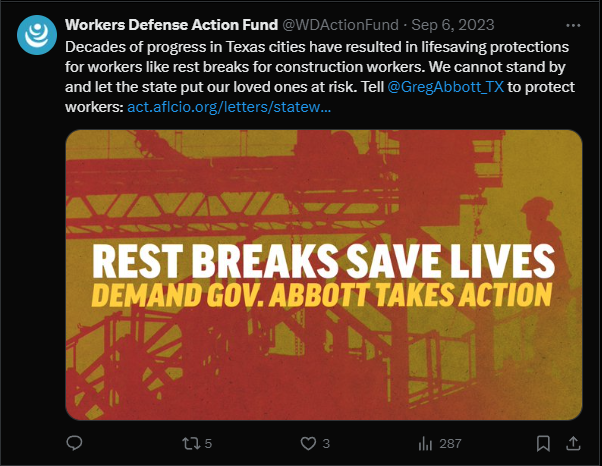Repost with the retweet arrows icon
Image resolution: width=602 pixels, height=466 pixels.
pyautogui.click(x=191, y=443)
